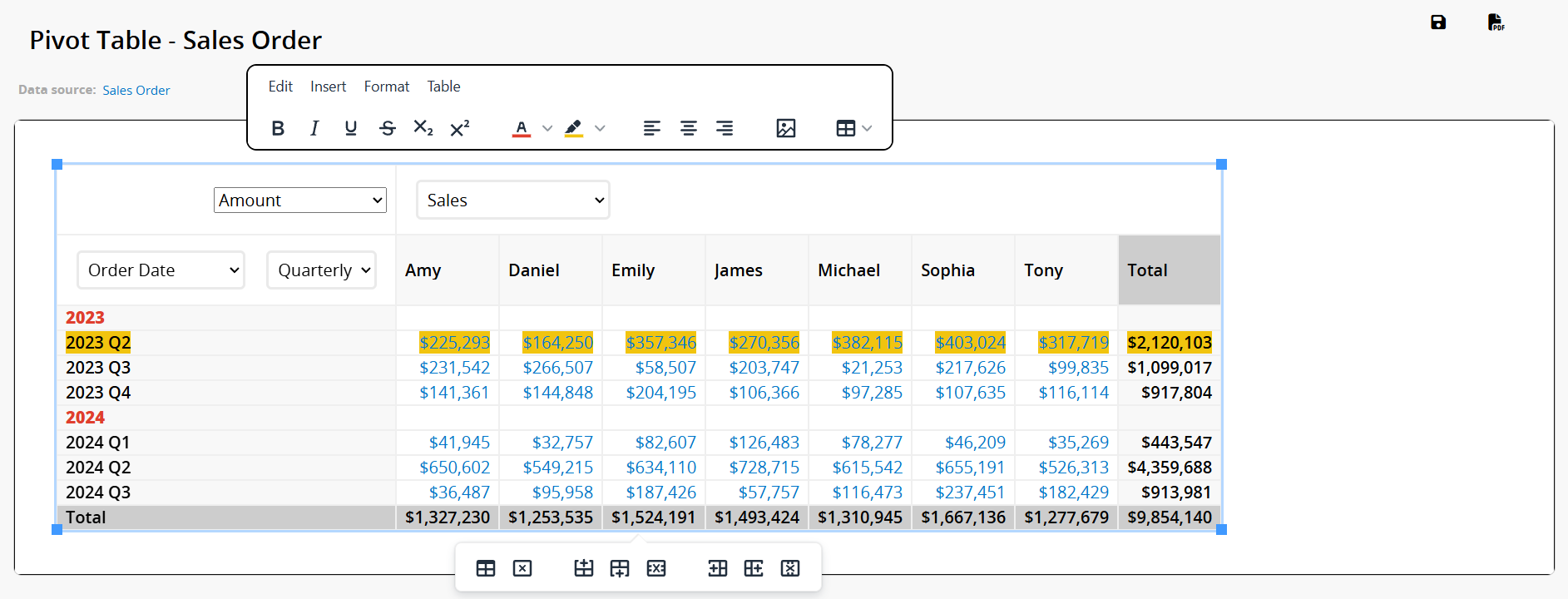The height and width of the screenshot is (599, 1568).
Task: Delete the current column icon
Action: (x=790, y=568)
